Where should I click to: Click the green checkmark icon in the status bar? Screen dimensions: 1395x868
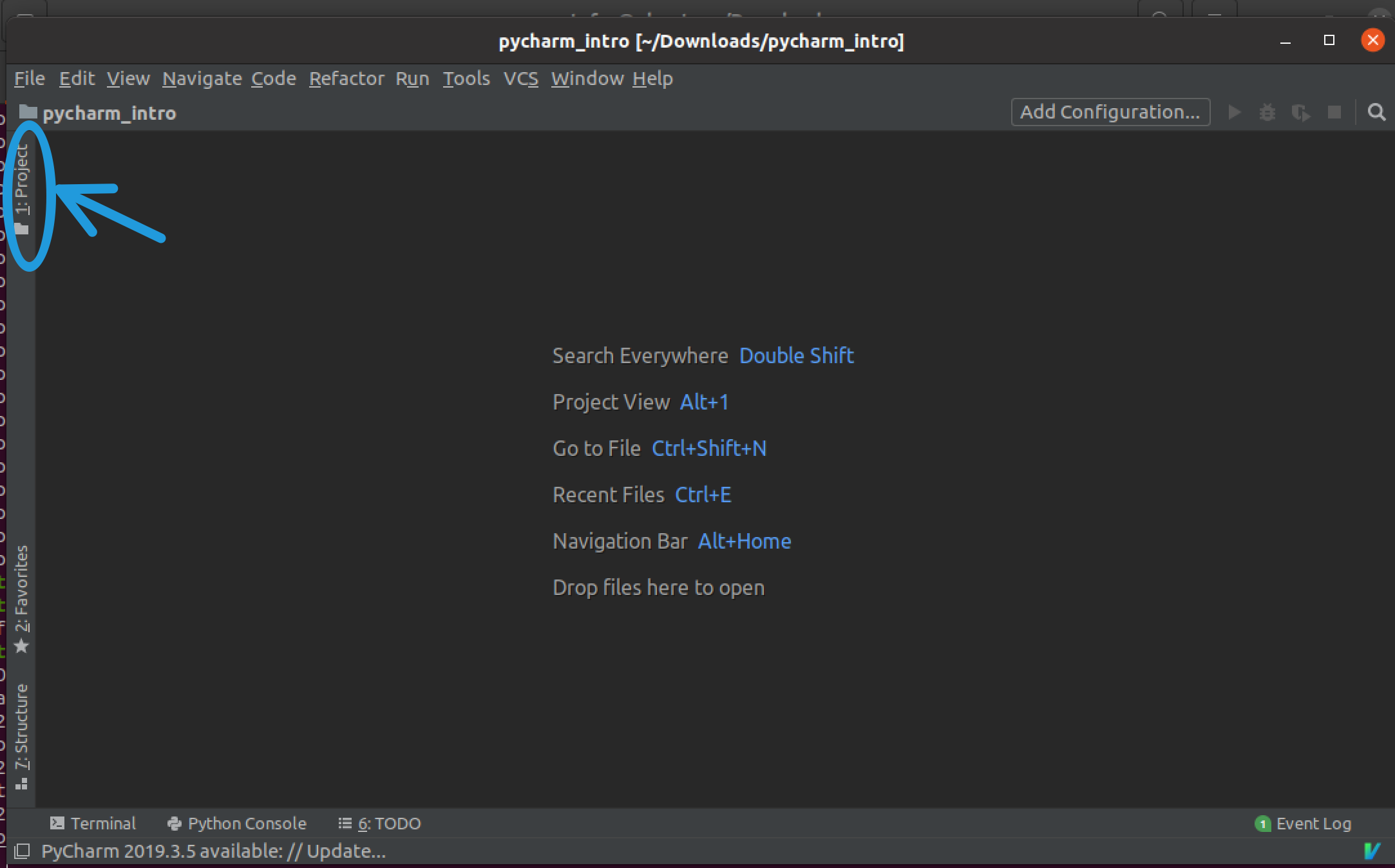click(x=1371, y=851)
